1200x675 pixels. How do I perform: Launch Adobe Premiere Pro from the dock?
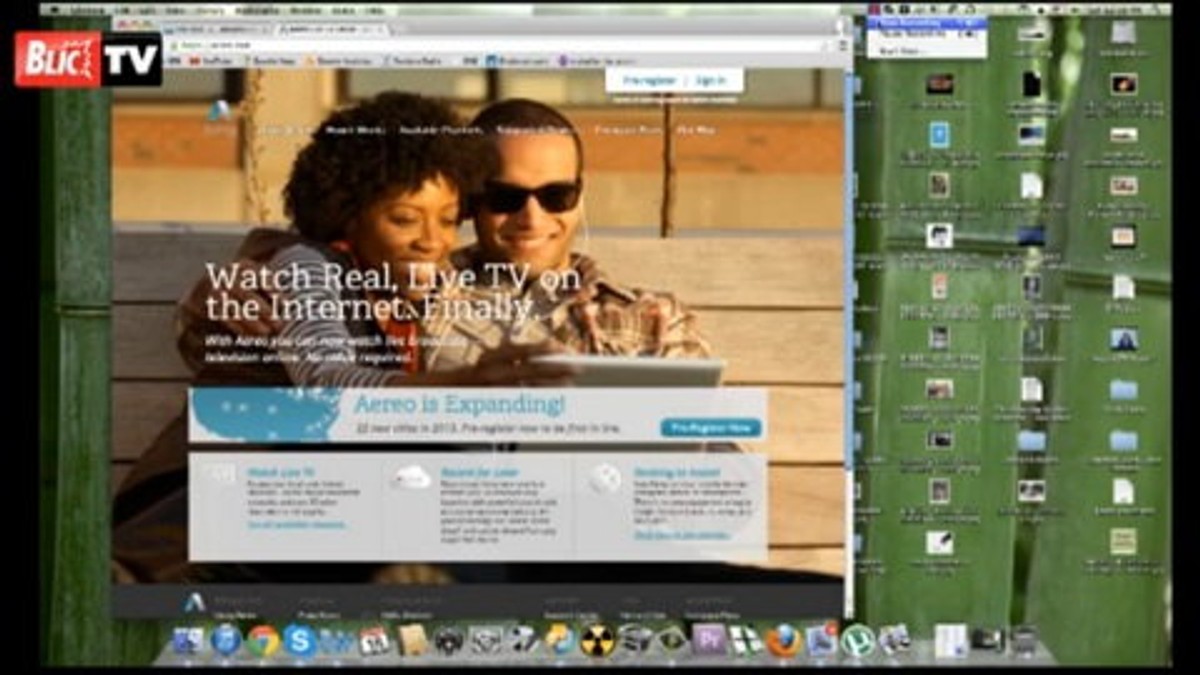click(709, 640)
